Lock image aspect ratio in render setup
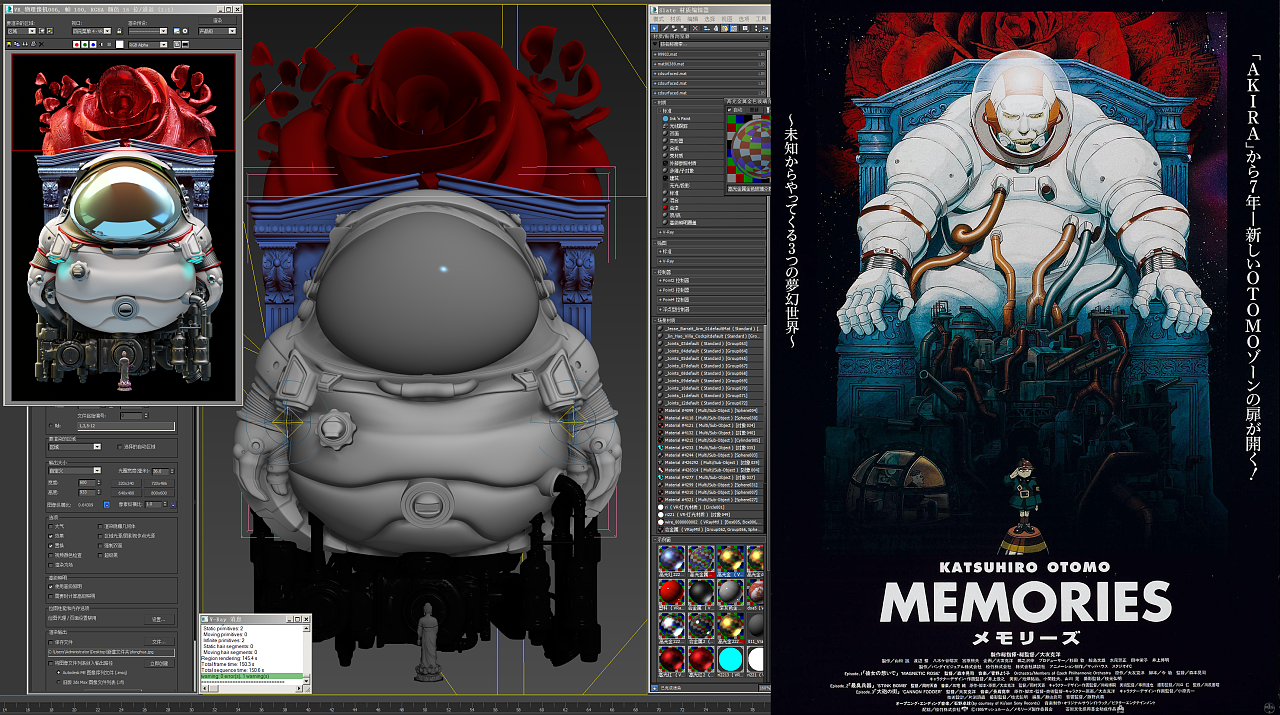1280x715 pixels. [106, 505]
